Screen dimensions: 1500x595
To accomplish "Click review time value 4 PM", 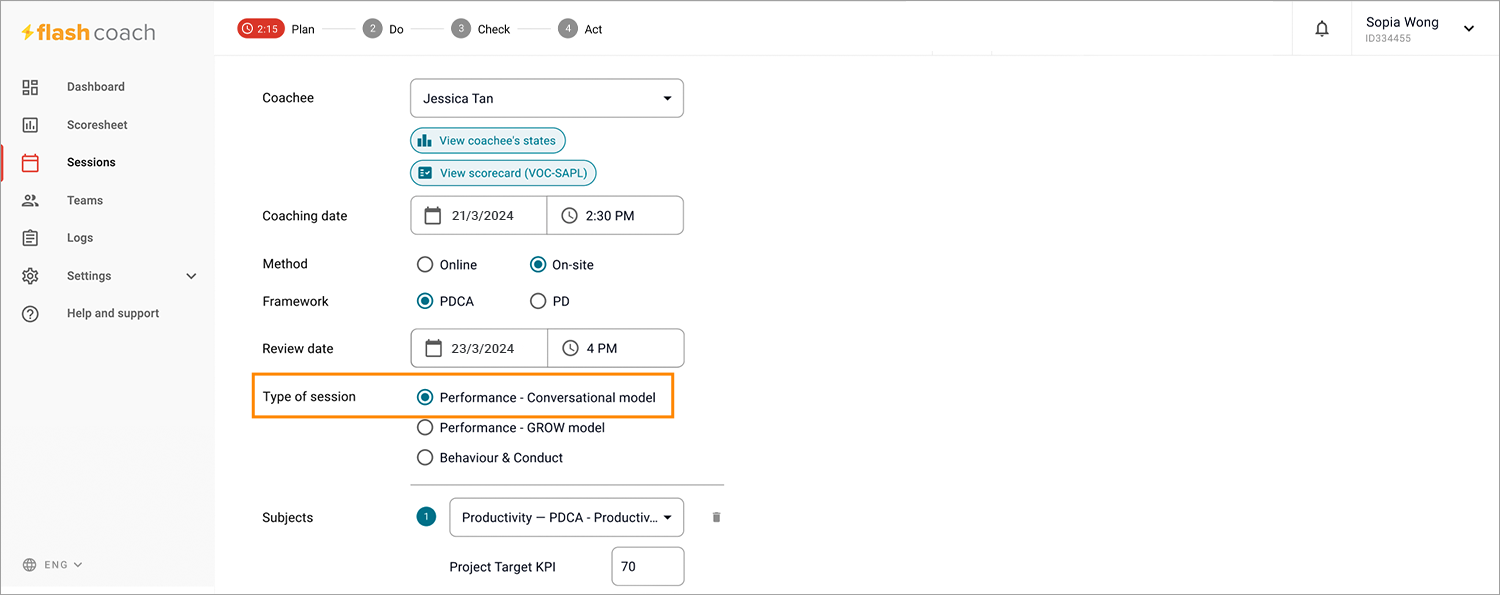I will click(602, 349).
